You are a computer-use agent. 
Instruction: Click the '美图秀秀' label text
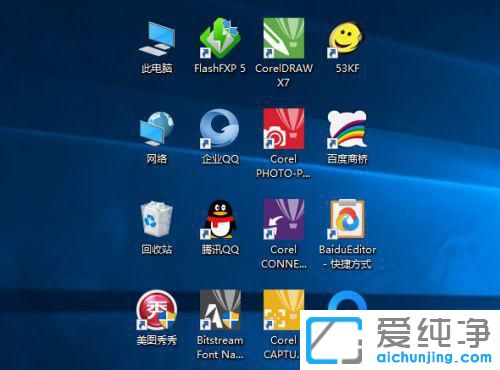pos(157,340)
